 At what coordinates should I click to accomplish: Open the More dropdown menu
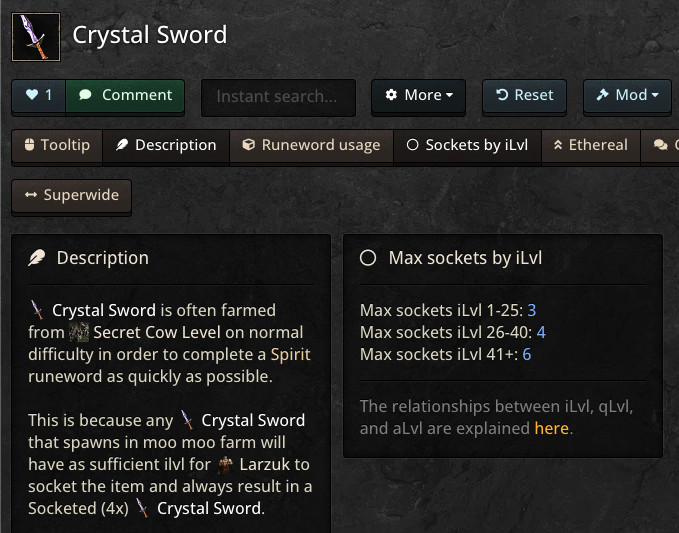coord(419,95)
